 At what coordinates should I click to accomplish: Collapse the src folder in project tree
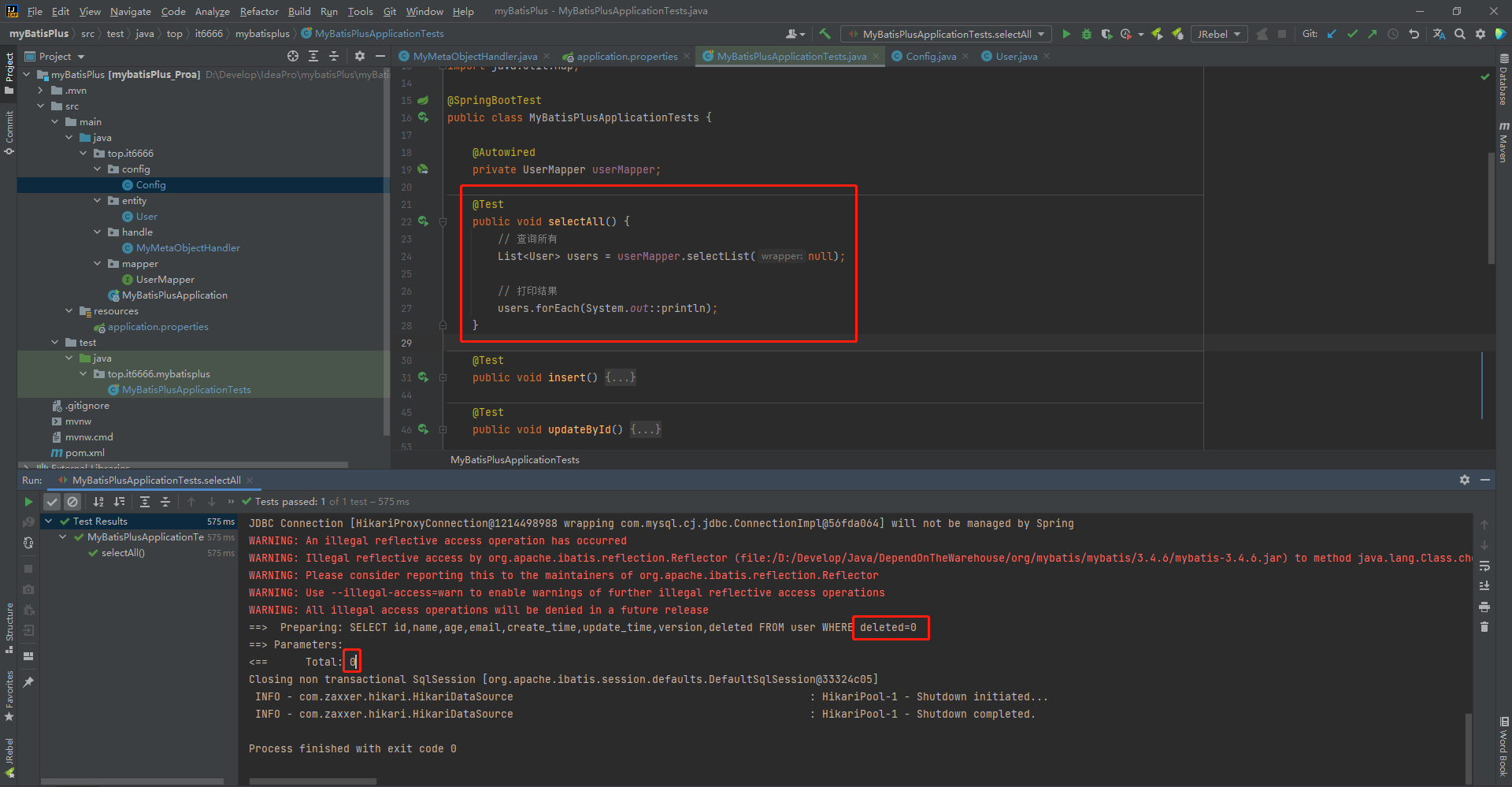pos(41,106)
